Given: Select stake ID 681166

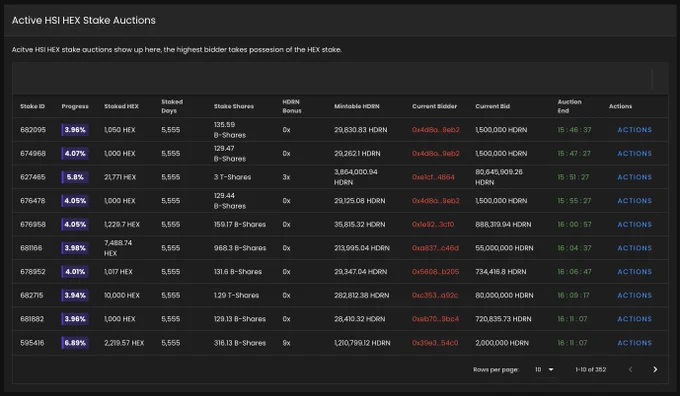Looking at the screenshot, I should click(x=31, y=248).
